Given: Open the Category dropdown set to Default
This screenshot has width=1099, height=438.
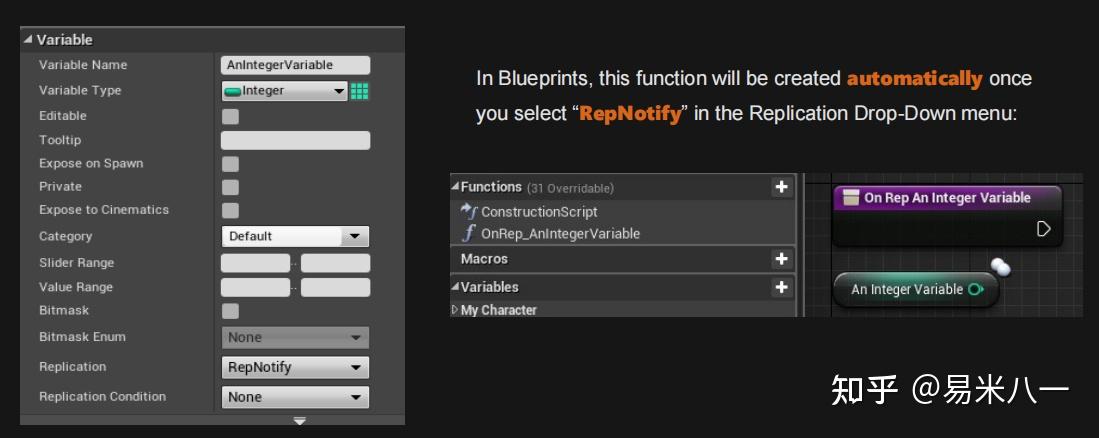Looking at the screenshot, I should 295,237.
